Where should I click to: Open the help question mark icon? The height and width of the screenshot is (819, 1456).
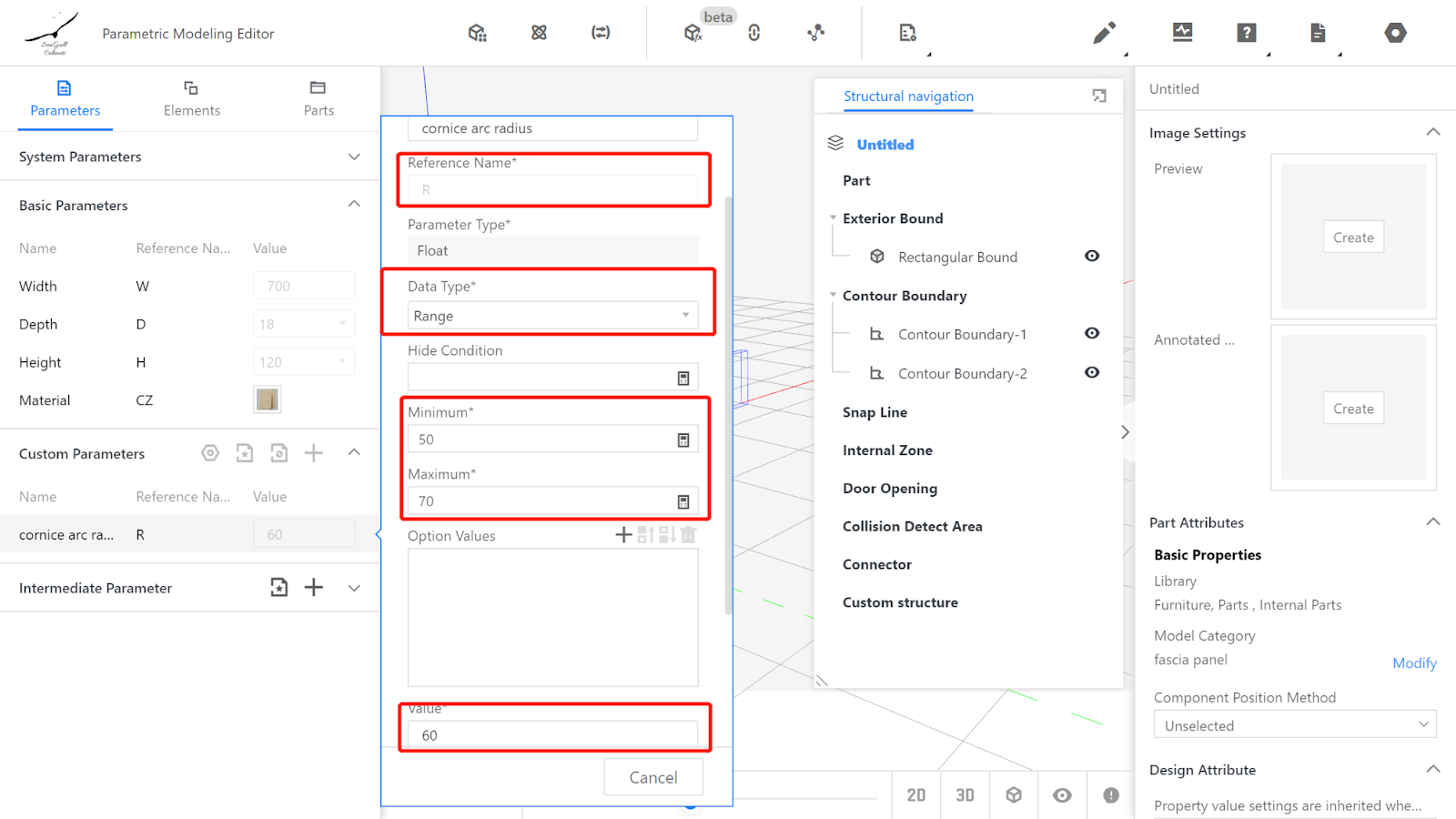pyautogui.click(x=1247, y=33)
